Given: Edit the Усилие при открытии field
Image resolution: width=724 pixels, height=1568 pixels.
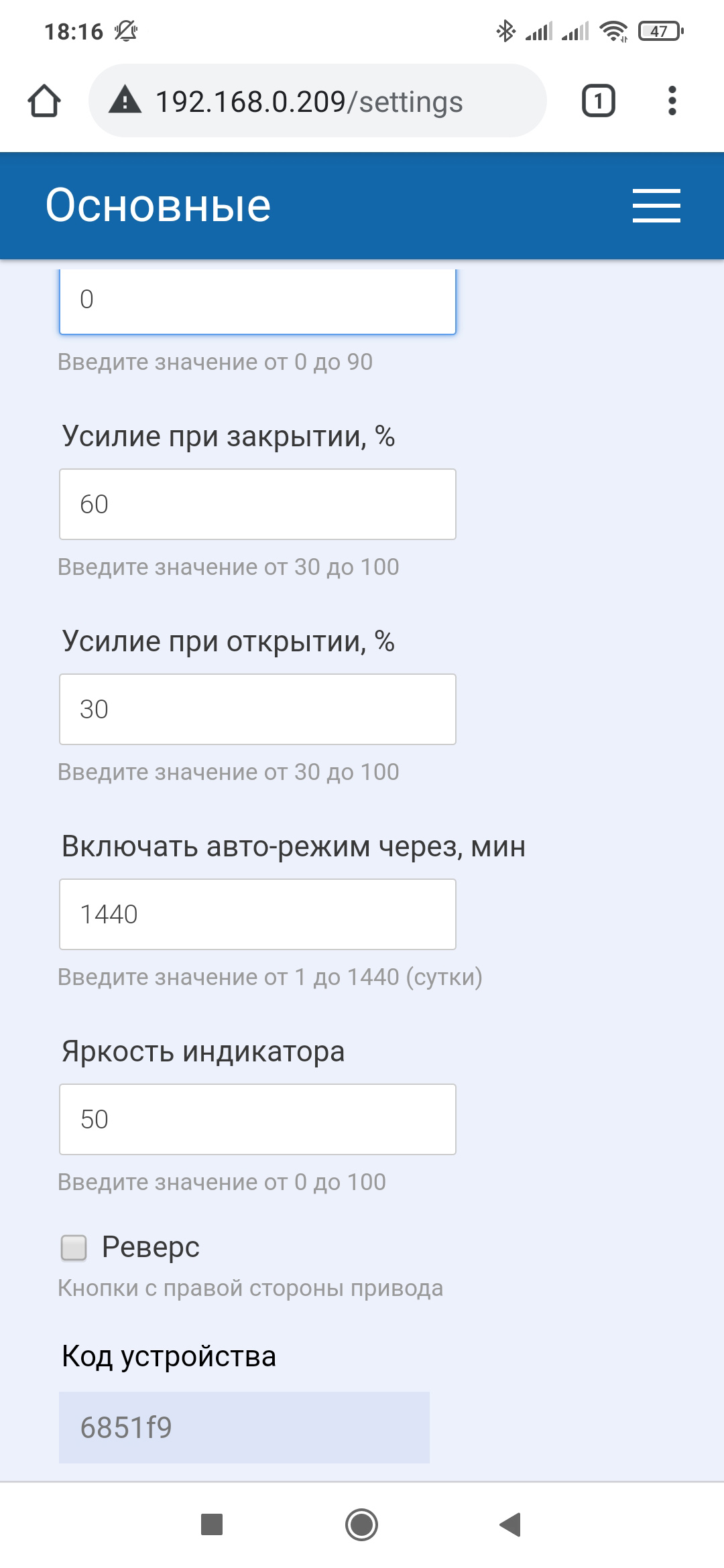Looking at the screenshot, I should pyautogui.click(x=257, y=709).
